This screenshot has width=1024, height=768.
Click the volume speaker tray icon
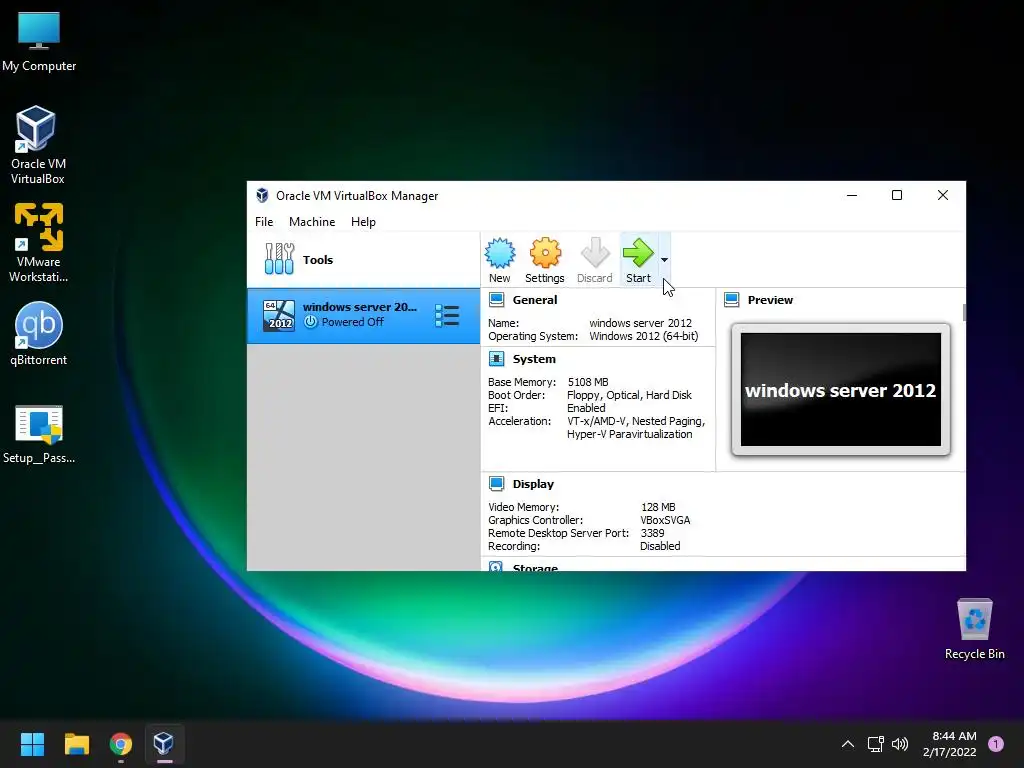coord(900,744)
